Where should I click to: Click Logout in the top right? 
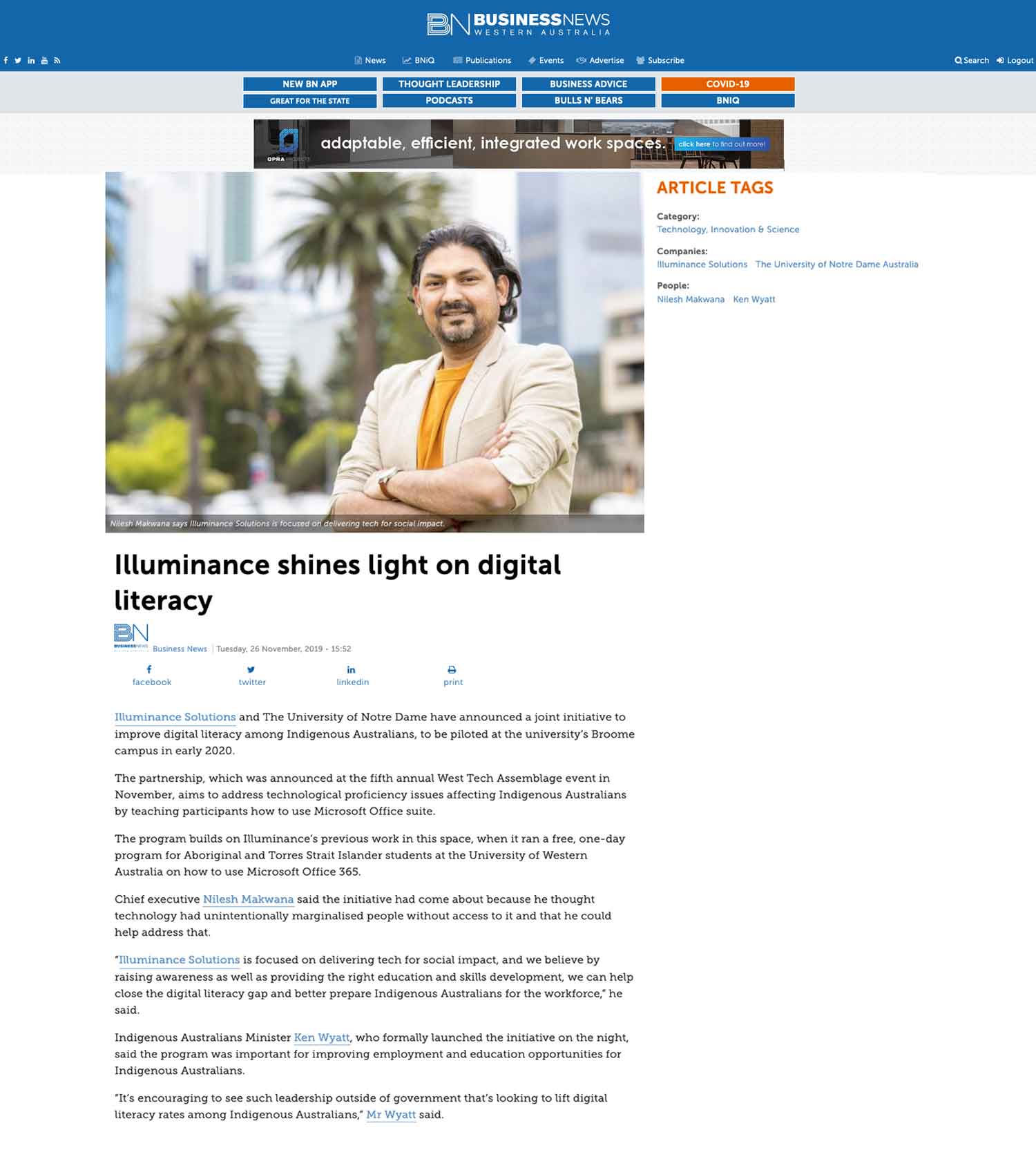tap(1015, 60)
